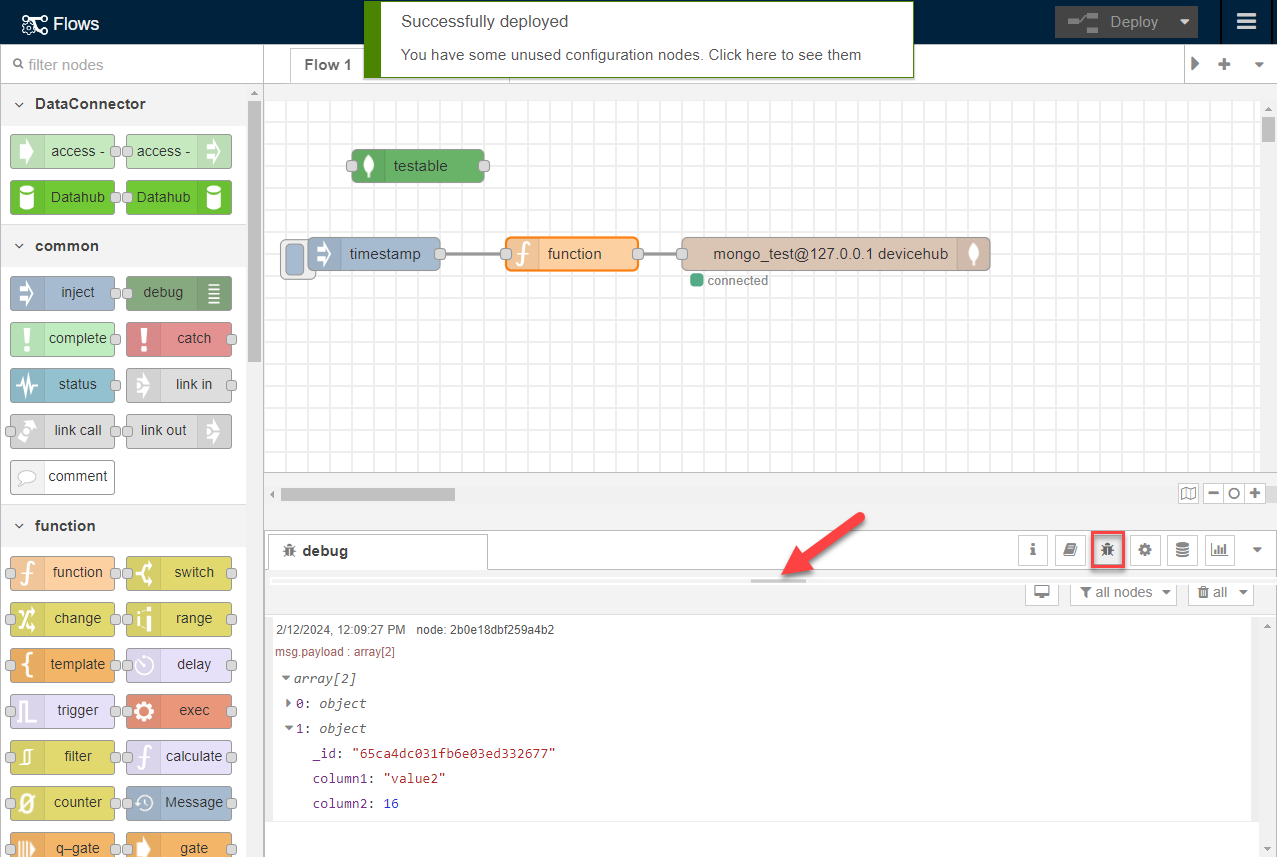Viewport: 1277px width, 857px height.
Task: Switch to the Flow 1 tab
Action: [327, 64]
